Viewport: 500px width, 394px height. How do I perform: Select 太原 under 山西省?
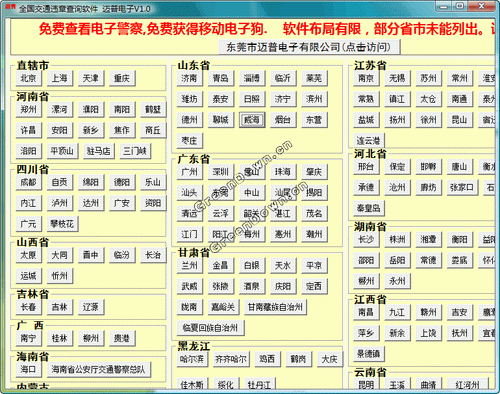click(28, 255)
